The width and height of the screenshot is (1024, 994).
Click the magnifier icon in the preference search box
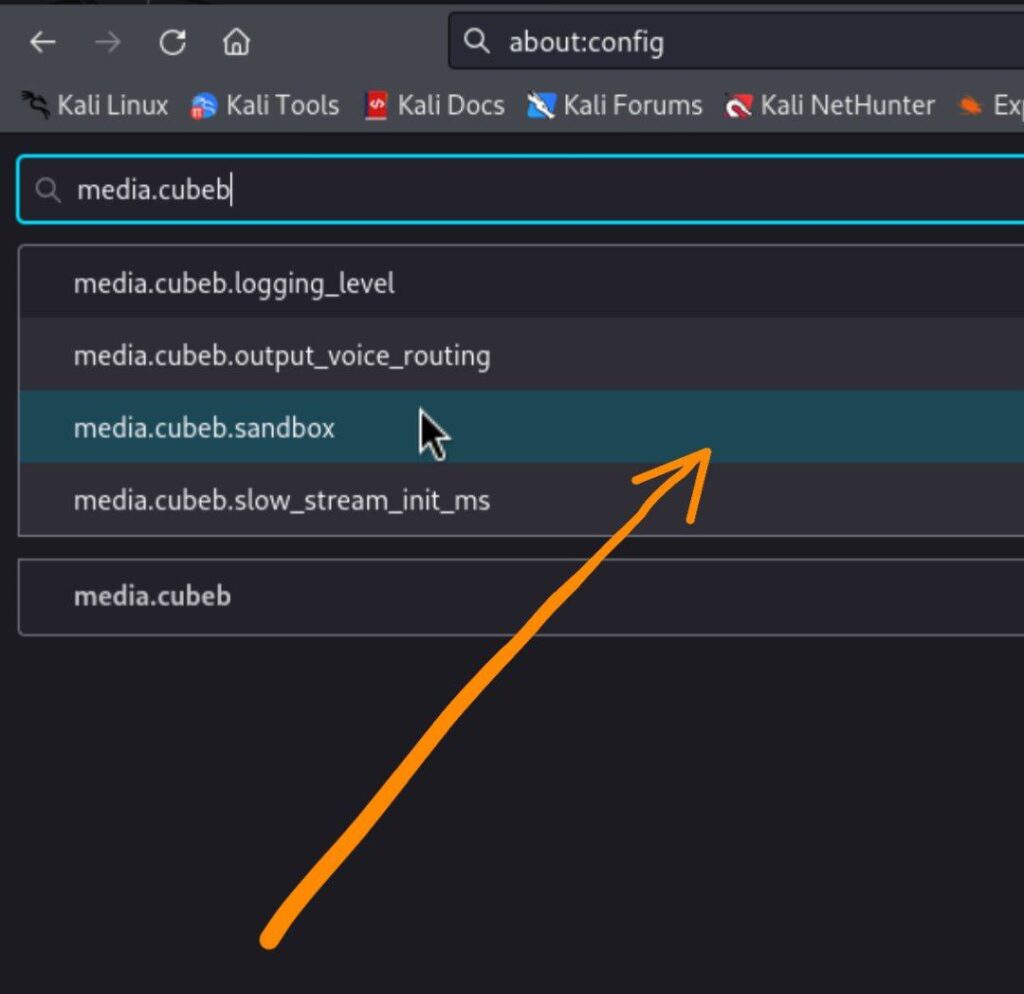[47, 190]
